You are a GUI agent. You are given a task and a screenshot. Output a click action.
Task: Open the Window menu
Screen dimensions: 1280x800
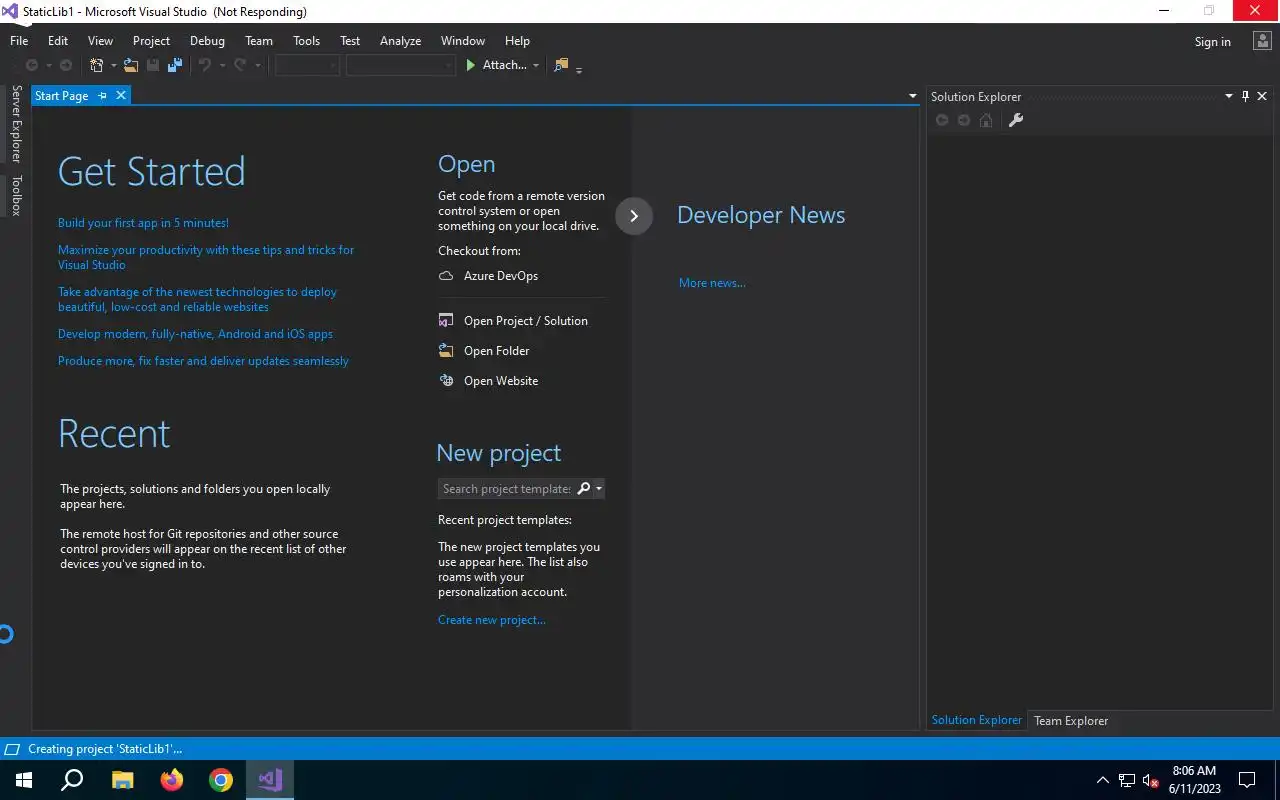point(463,41)
